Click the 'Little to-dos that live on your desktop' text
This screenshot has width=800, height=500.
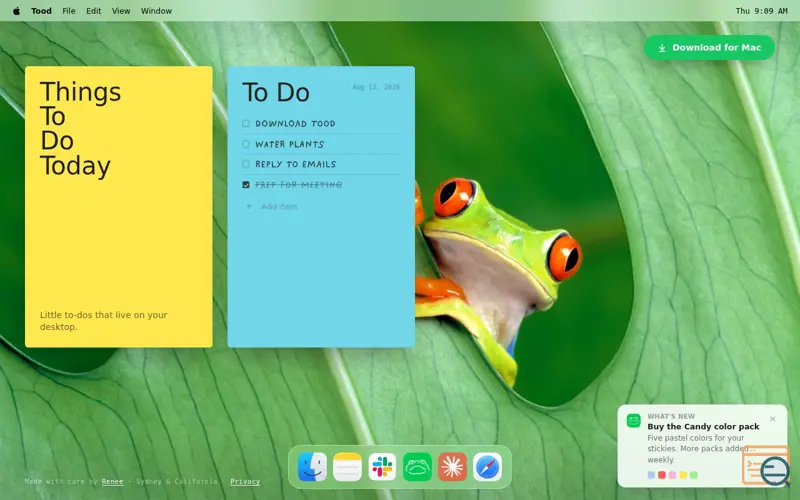(104, 321)
